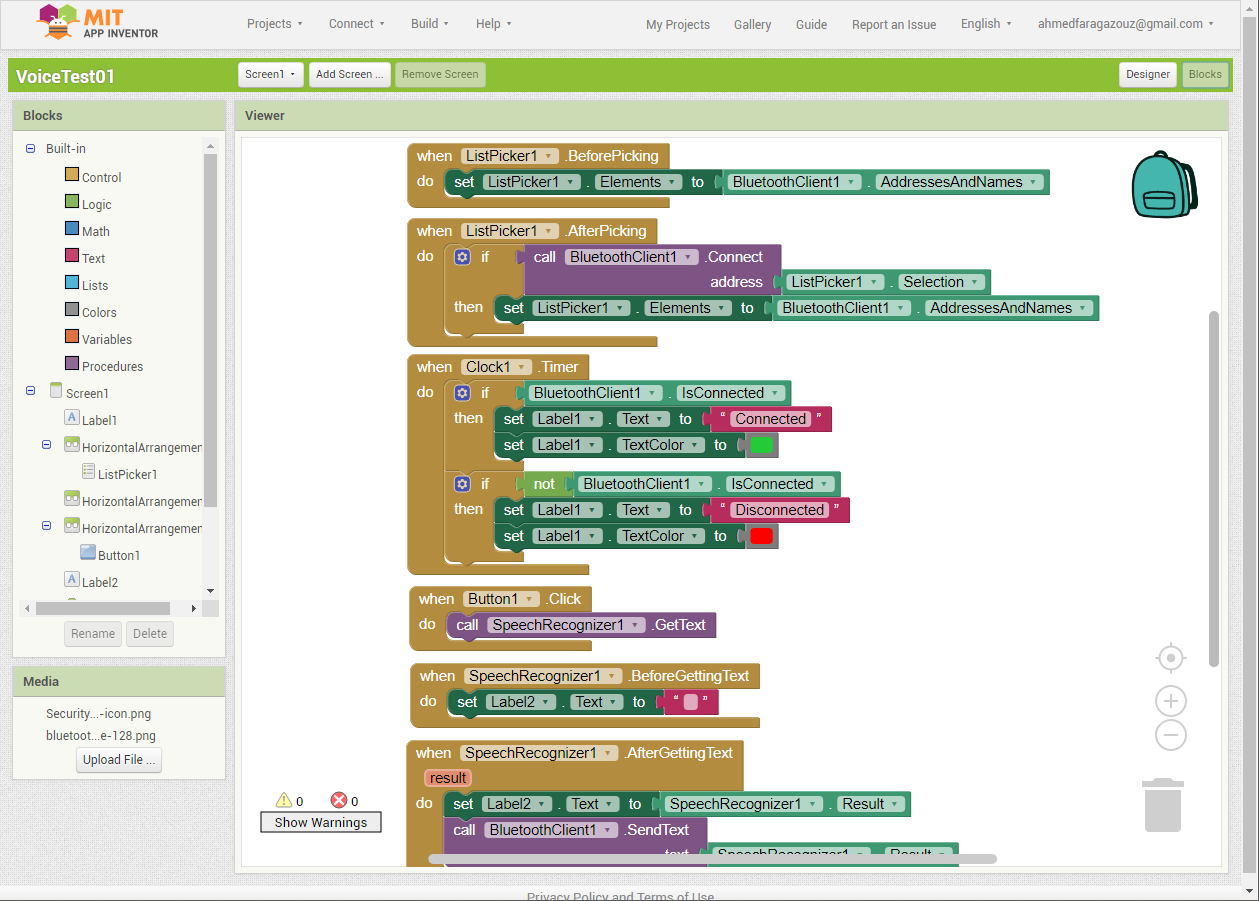Click the Delete button
This screenshot has height=901, width=1259.
pos(150,633)
